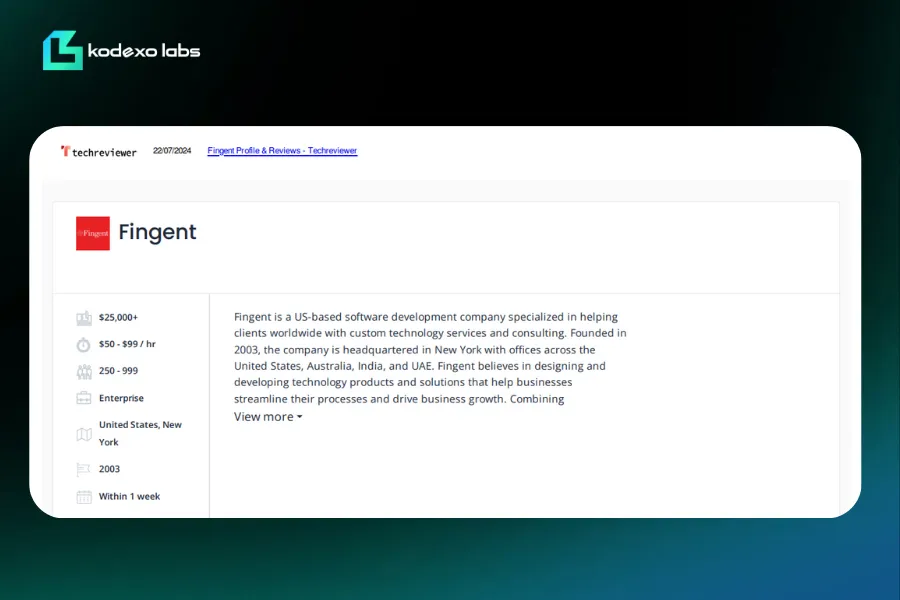900x600 pixels.
Task: Click the Techreviewer logo
Action: pos(99,152)
